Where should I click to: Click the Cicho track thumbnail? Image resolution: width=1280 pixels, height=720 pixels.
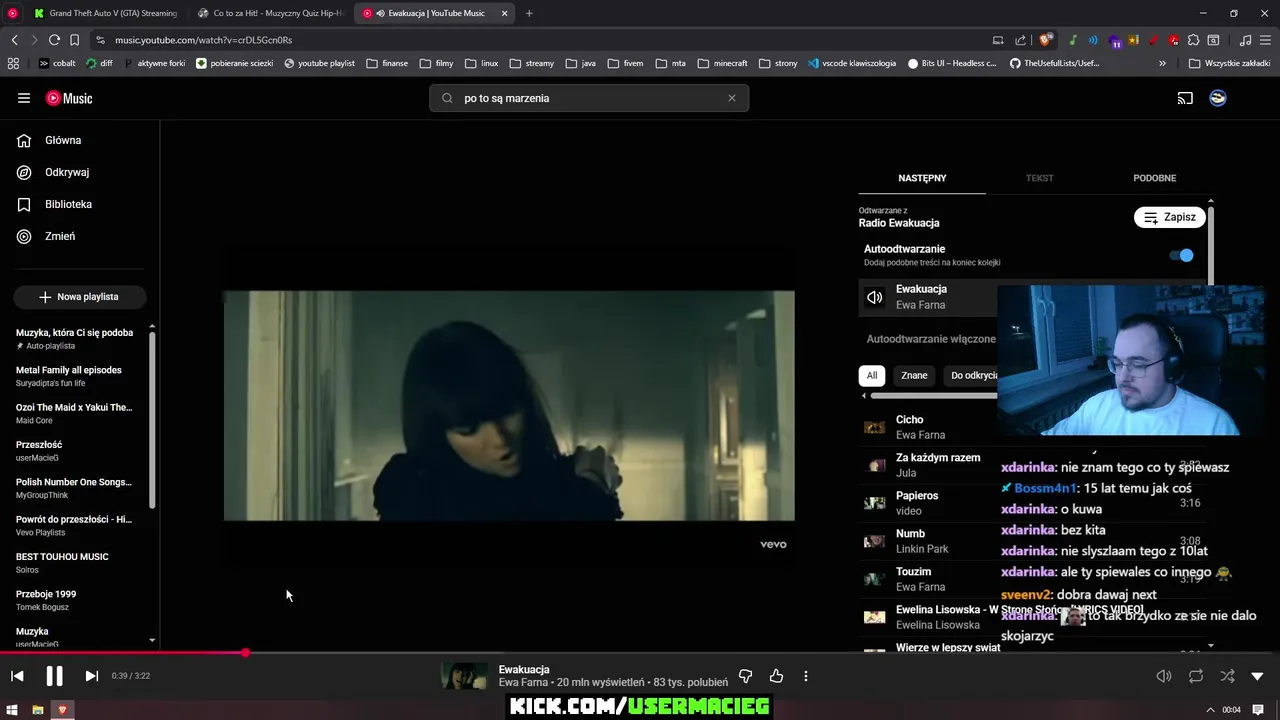click(875, 427)
